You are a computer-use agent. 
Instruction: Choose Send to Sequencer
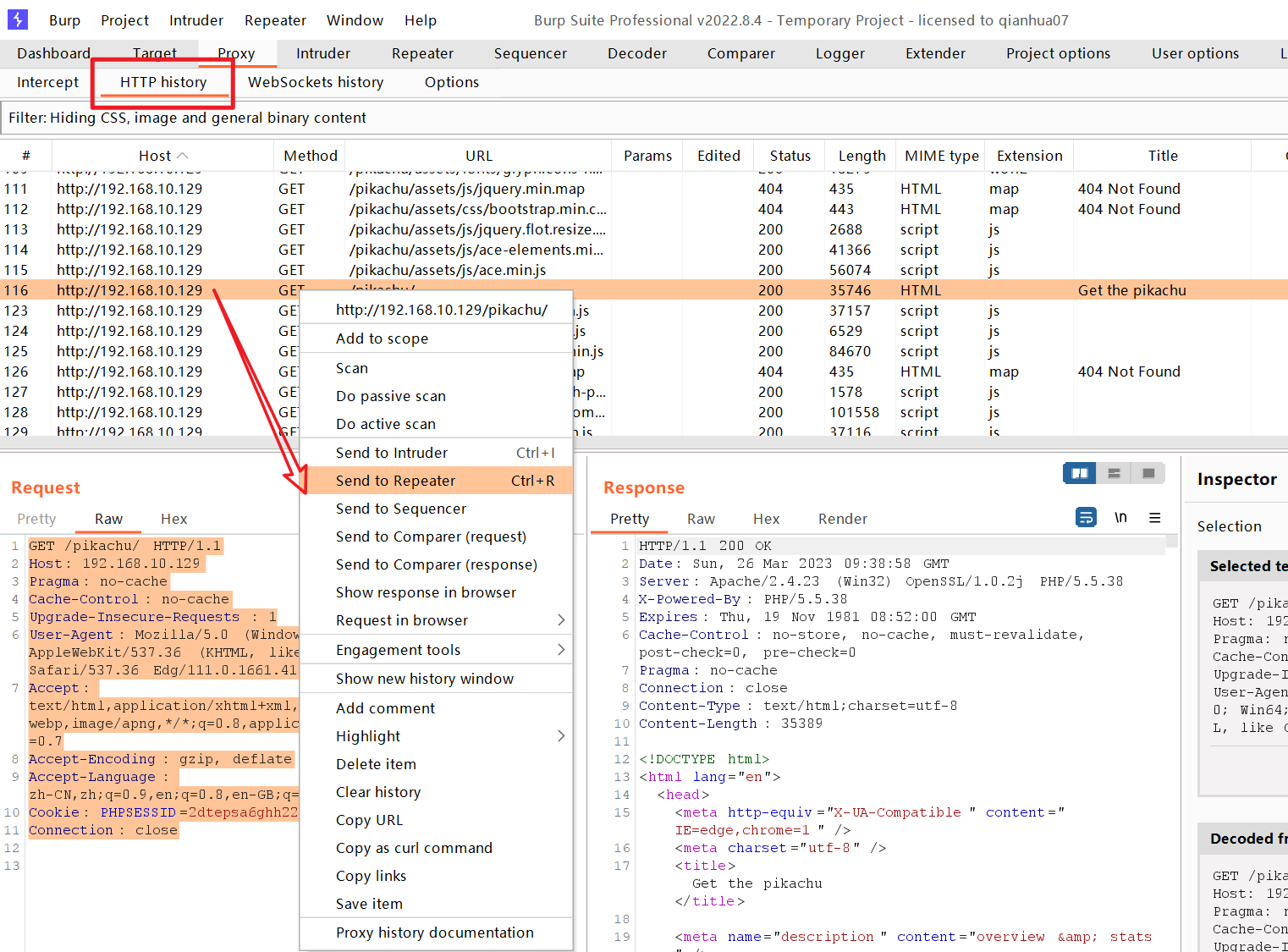(437, 509)
